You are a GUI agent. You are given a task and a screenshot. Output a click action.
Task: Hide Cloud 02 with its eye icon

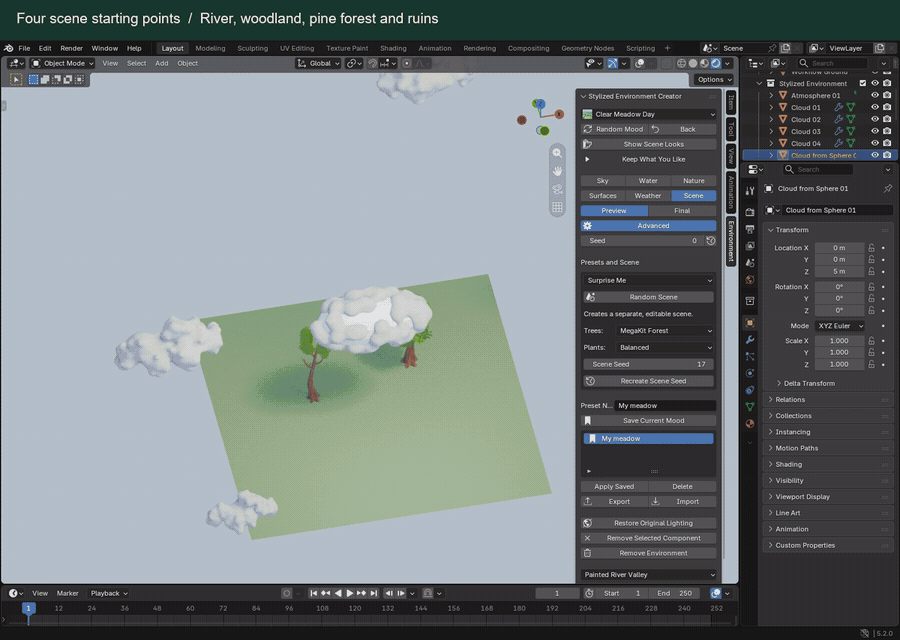tap(875, 119)
